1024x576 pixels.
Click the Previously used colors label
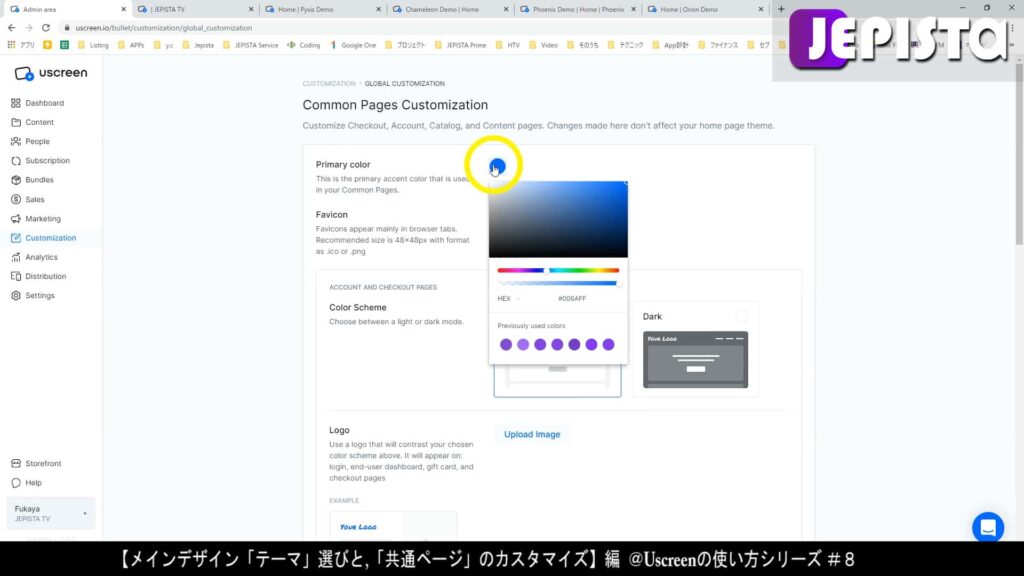[532, 326]
